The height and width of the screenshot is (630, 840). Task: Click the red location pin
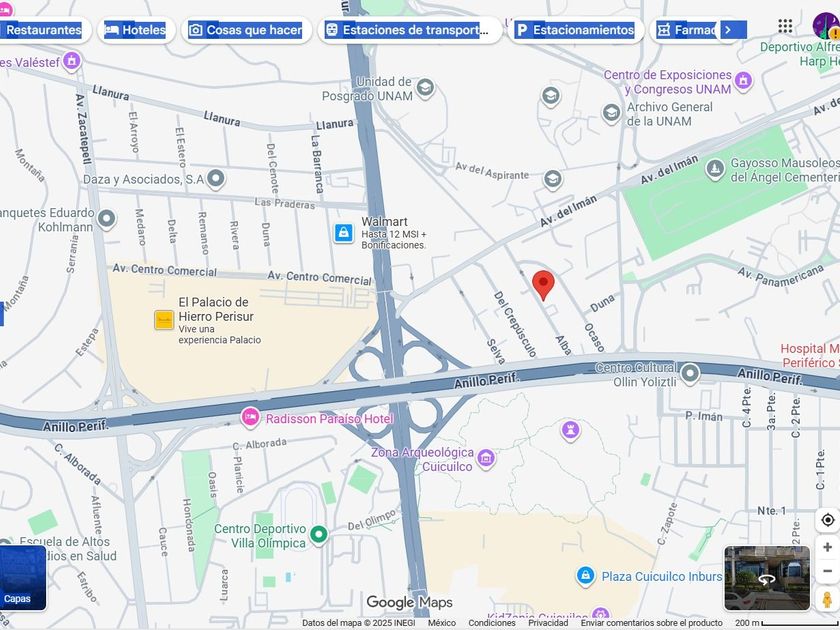543,284
